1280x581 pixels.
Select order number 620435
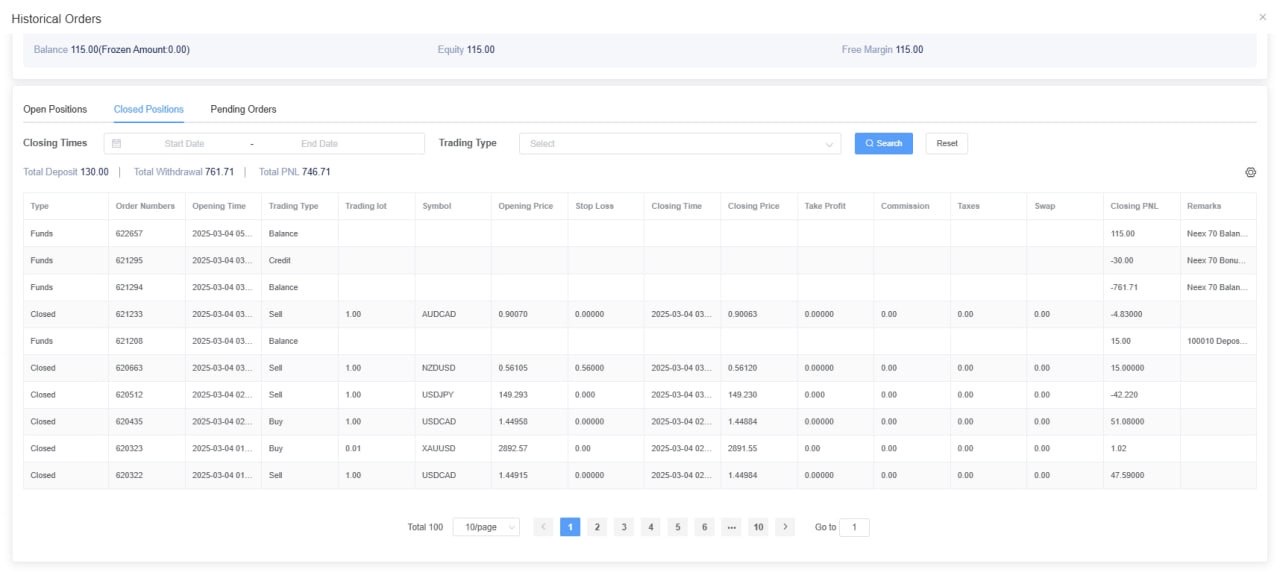(130, 422)
